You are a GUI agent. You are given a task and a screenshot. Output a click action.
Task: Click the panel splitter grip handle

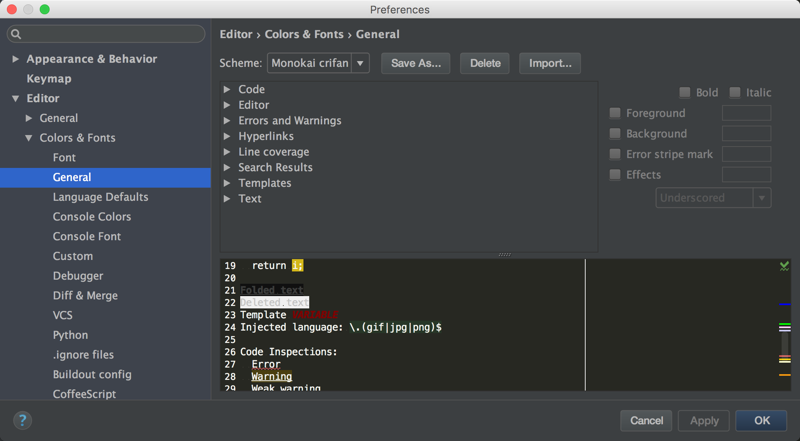[x=504, y=254]
